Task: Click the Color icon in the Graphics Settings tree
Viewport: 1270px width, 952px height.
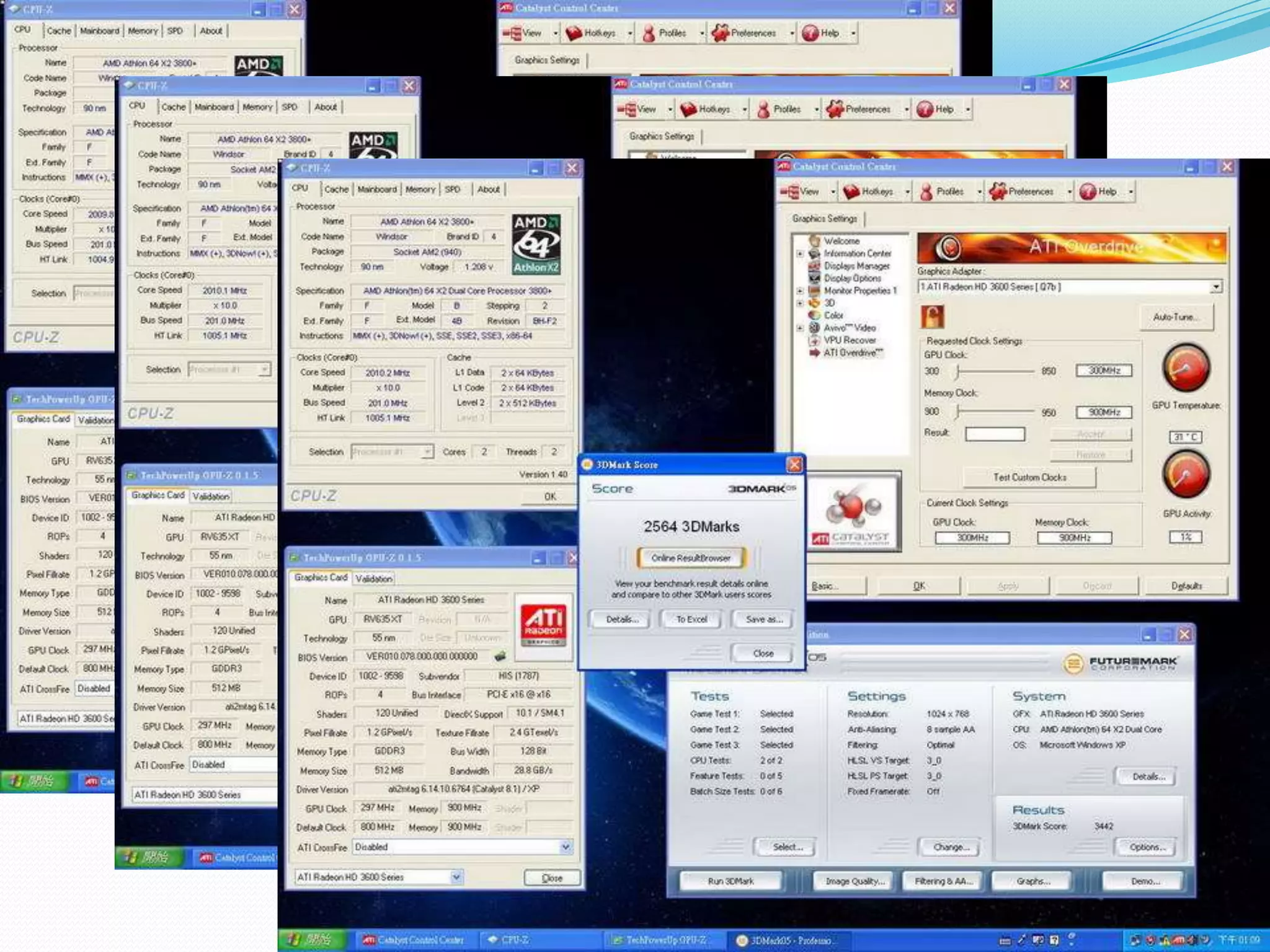Action: (815, 315)
